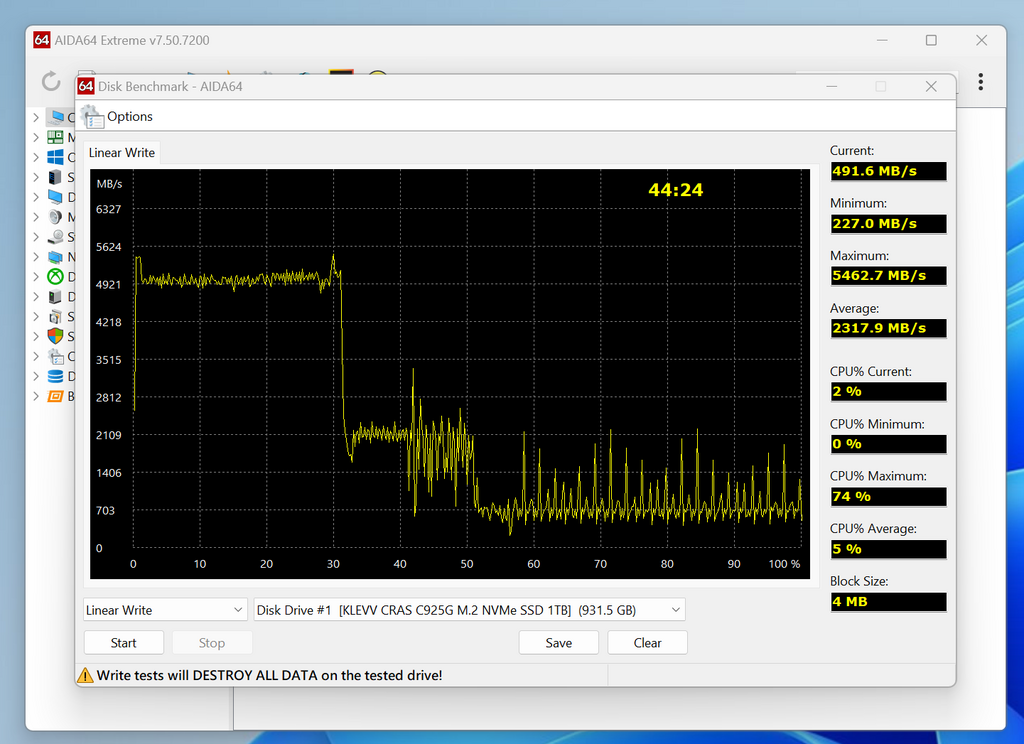Click the Maximum value 5462.7 MB/s
This screenshot has width=1024, height=744.
click(x=888, y=276)
